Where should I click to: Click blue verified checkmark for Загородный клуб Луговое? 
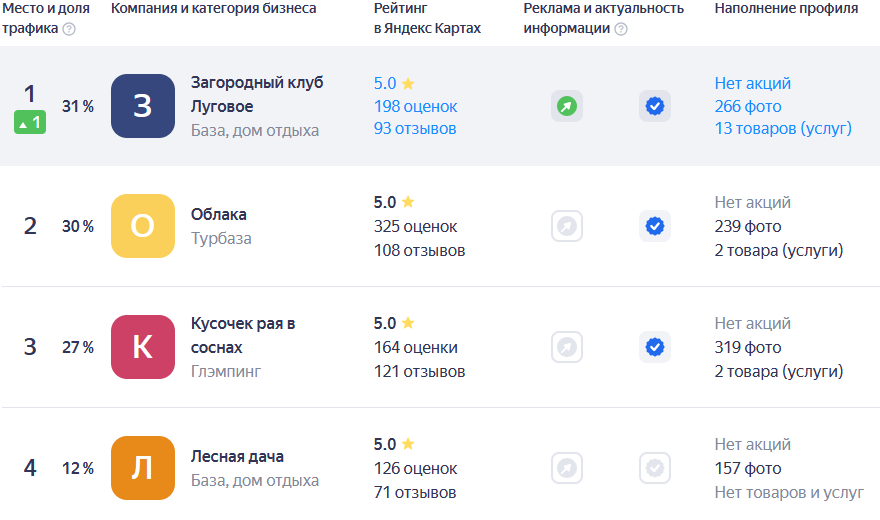655,106
